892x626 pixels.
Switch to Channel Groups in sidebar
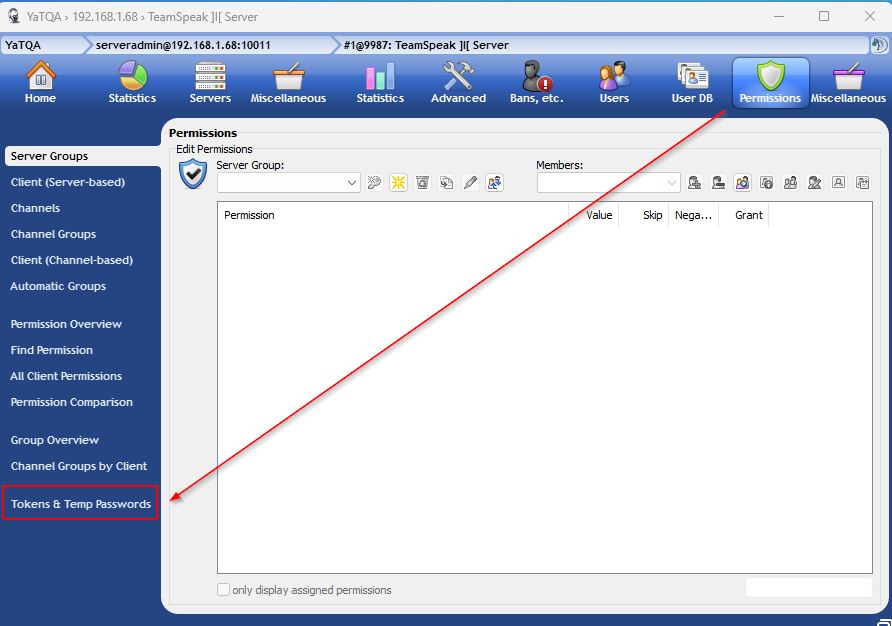click(53, 234)
